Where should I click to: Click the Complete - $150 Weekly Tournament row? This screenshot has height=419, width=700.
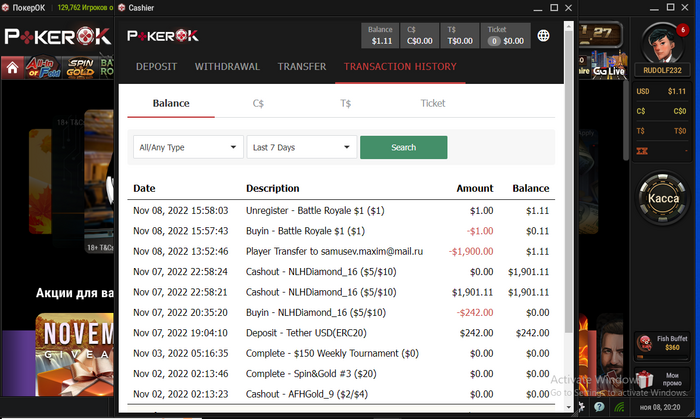point(341,353)
